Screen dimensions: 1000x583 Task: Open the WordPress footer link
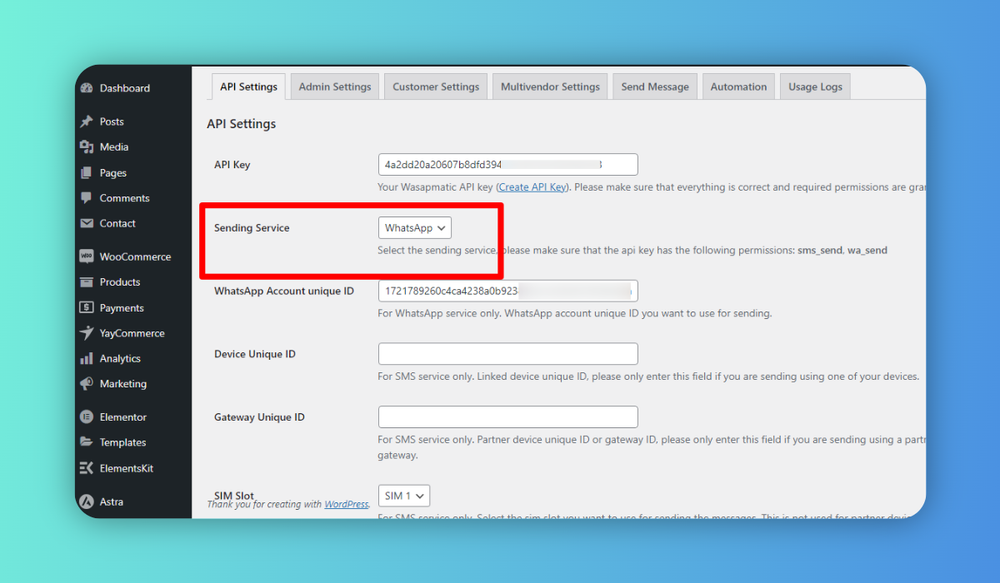(346, 504)
